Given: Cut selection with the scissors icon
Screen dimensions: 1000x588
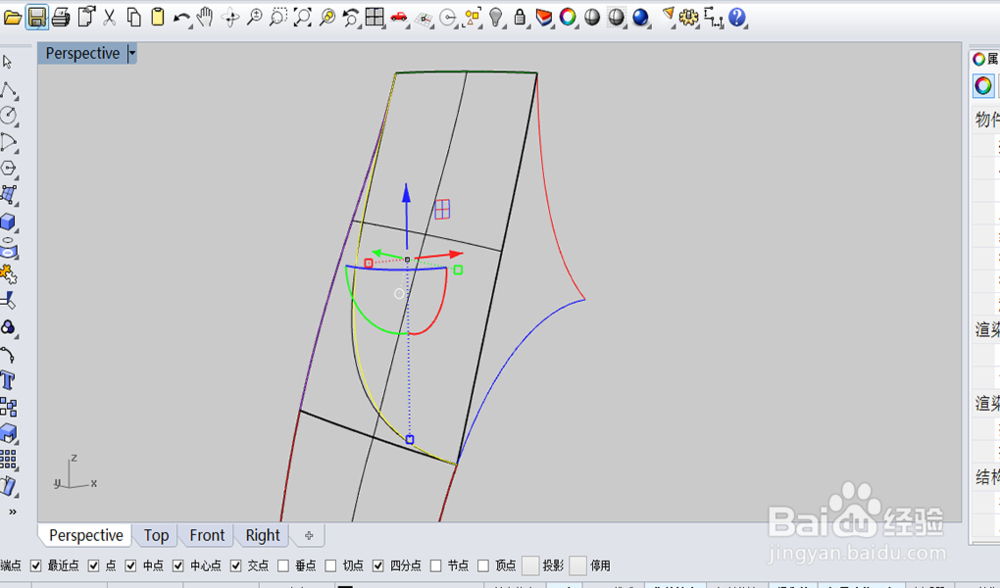Looking at the screenshot, I should click(110, 17).
